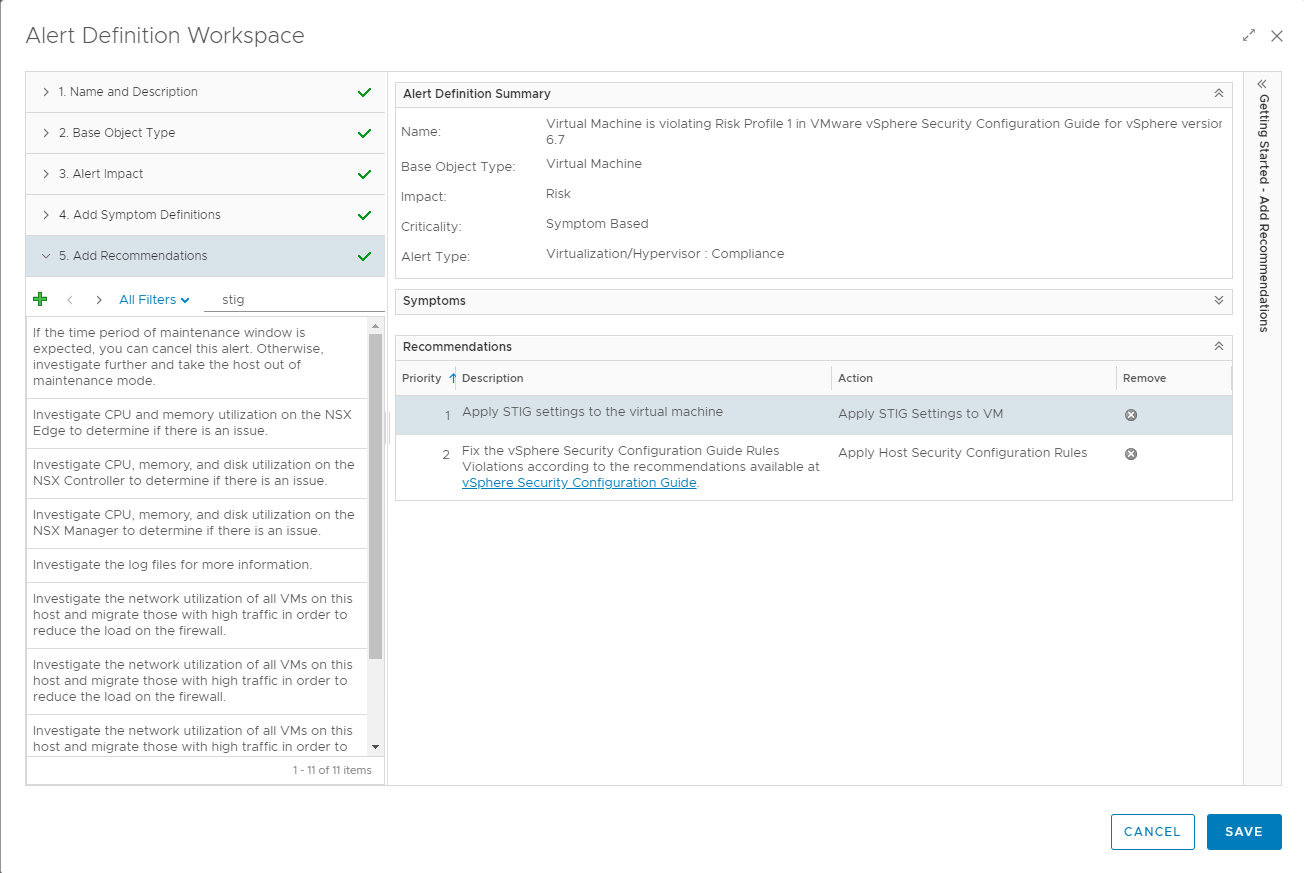Click the Save button
1304x873 pixels.
coord(1243,832)
